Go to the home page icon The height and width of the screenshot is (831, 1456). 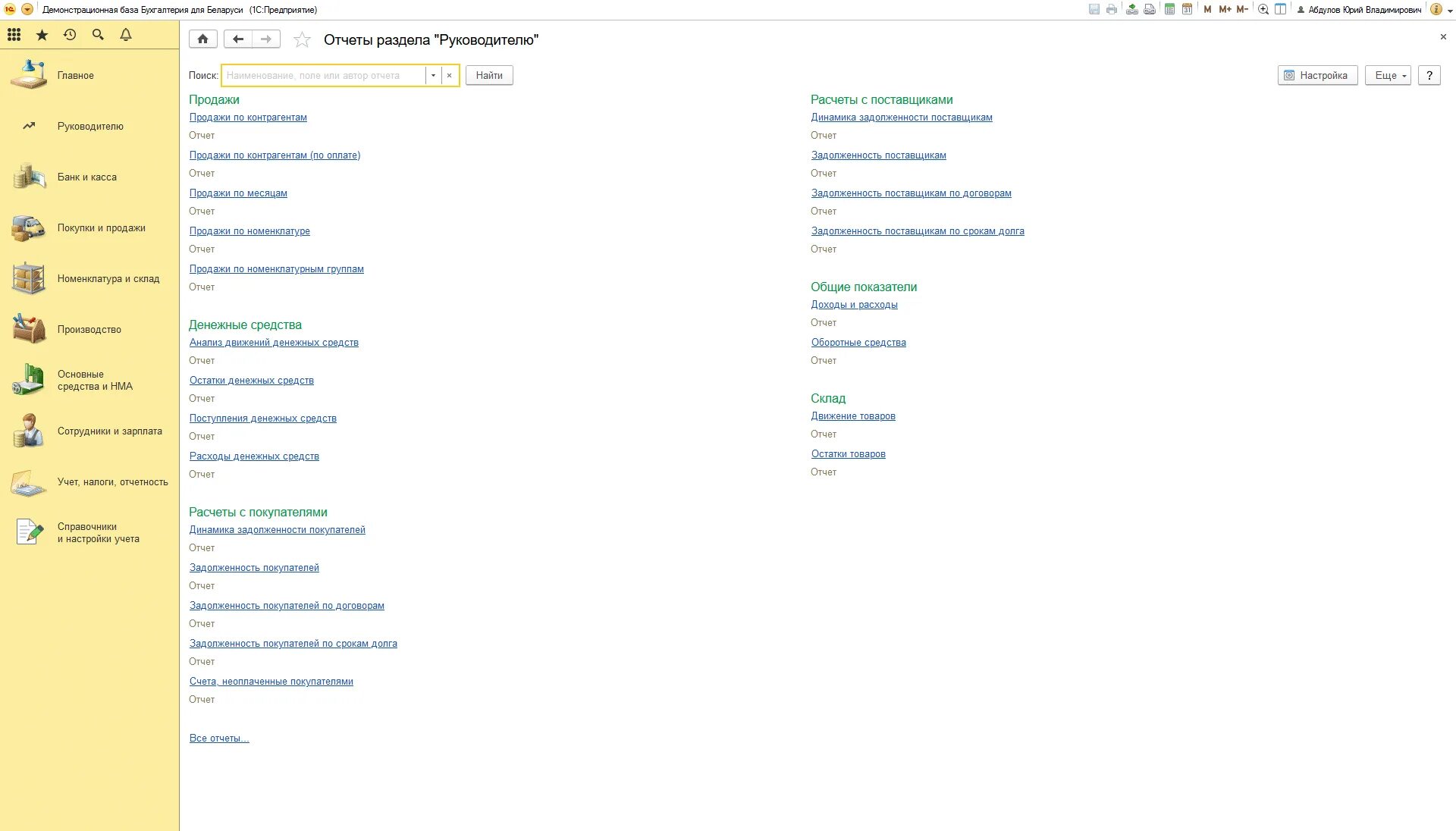(203, 39)
